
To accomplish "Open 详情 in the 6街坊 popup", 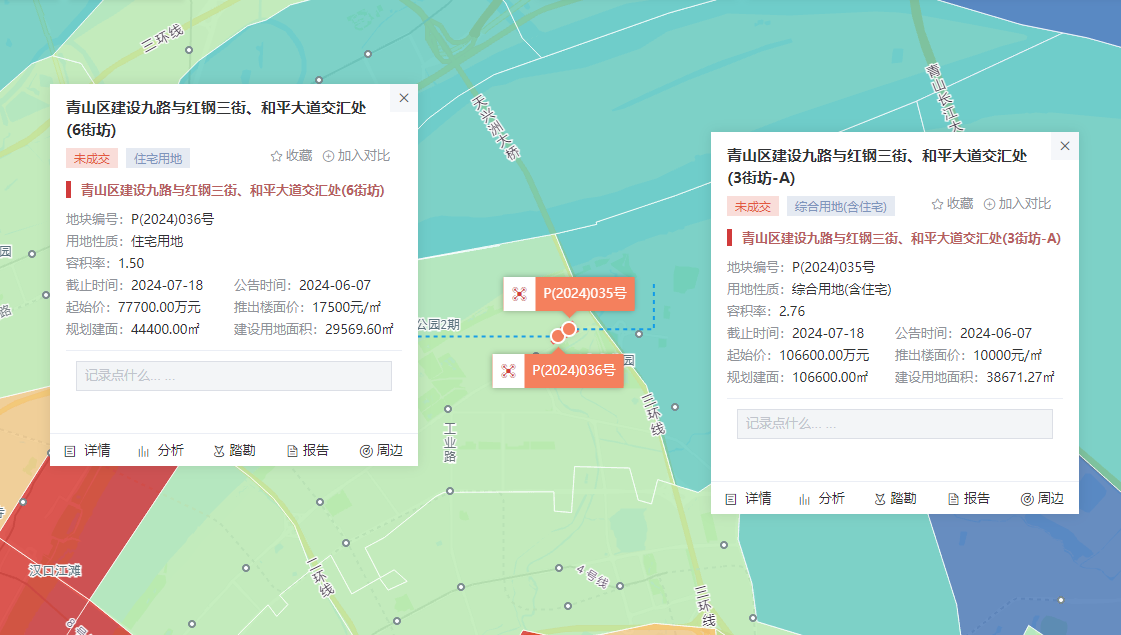I will click(x=87, y=451).
